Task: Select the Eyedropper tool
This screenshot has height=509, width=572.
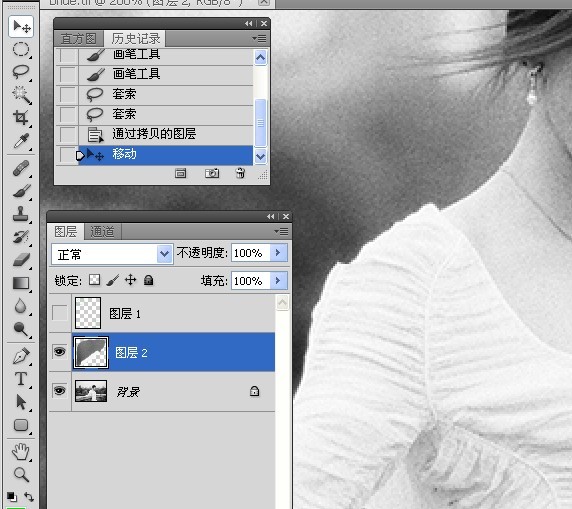Action: tap(21, 141)
